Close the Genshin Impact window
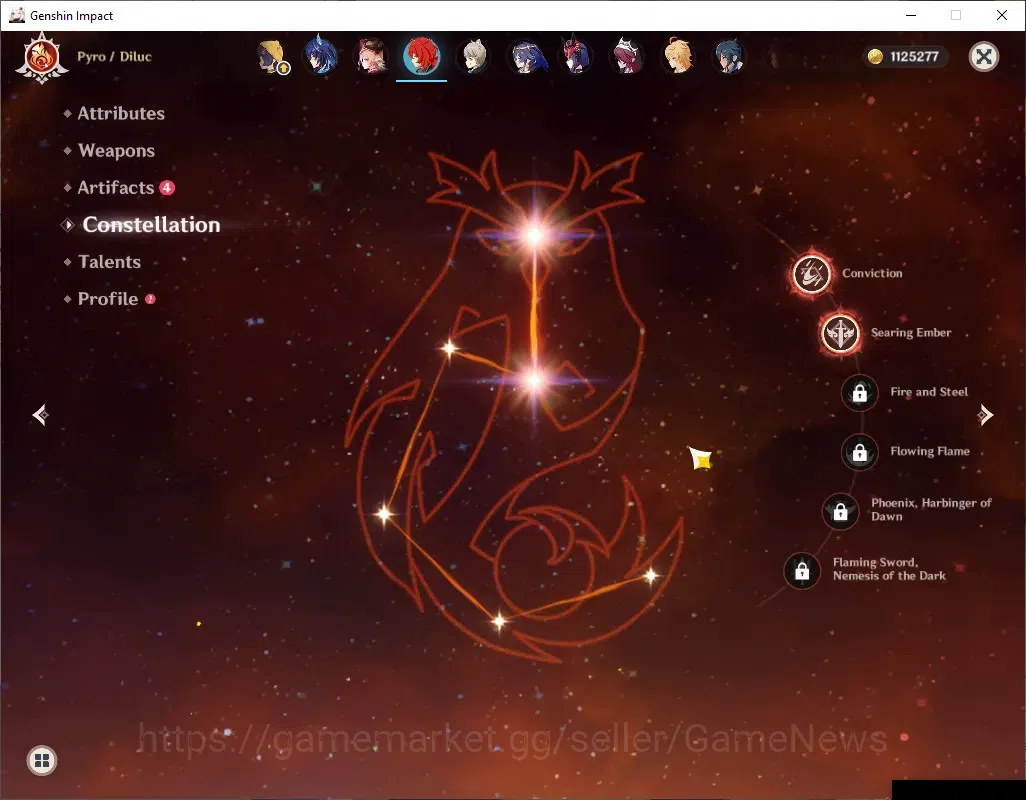 (1002, 15)
